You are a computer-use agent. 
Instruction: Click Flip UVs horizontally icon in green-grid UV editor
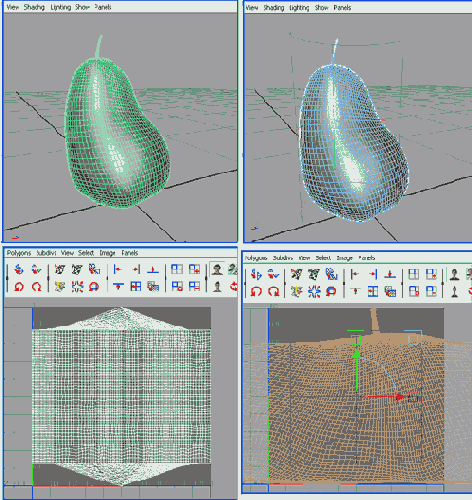(19, 269)
